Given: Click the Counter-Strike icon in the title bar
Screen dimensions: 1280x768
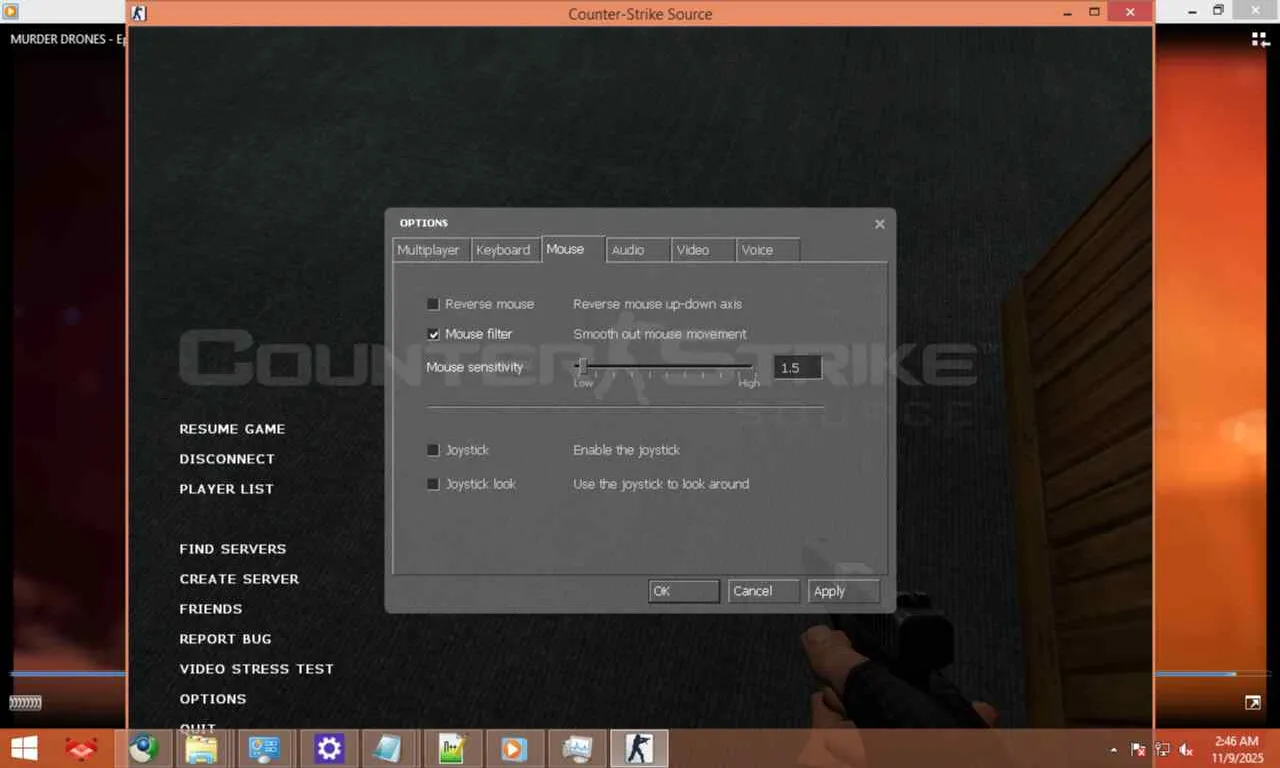Looking at the screenshot, I should coord(140,13).
